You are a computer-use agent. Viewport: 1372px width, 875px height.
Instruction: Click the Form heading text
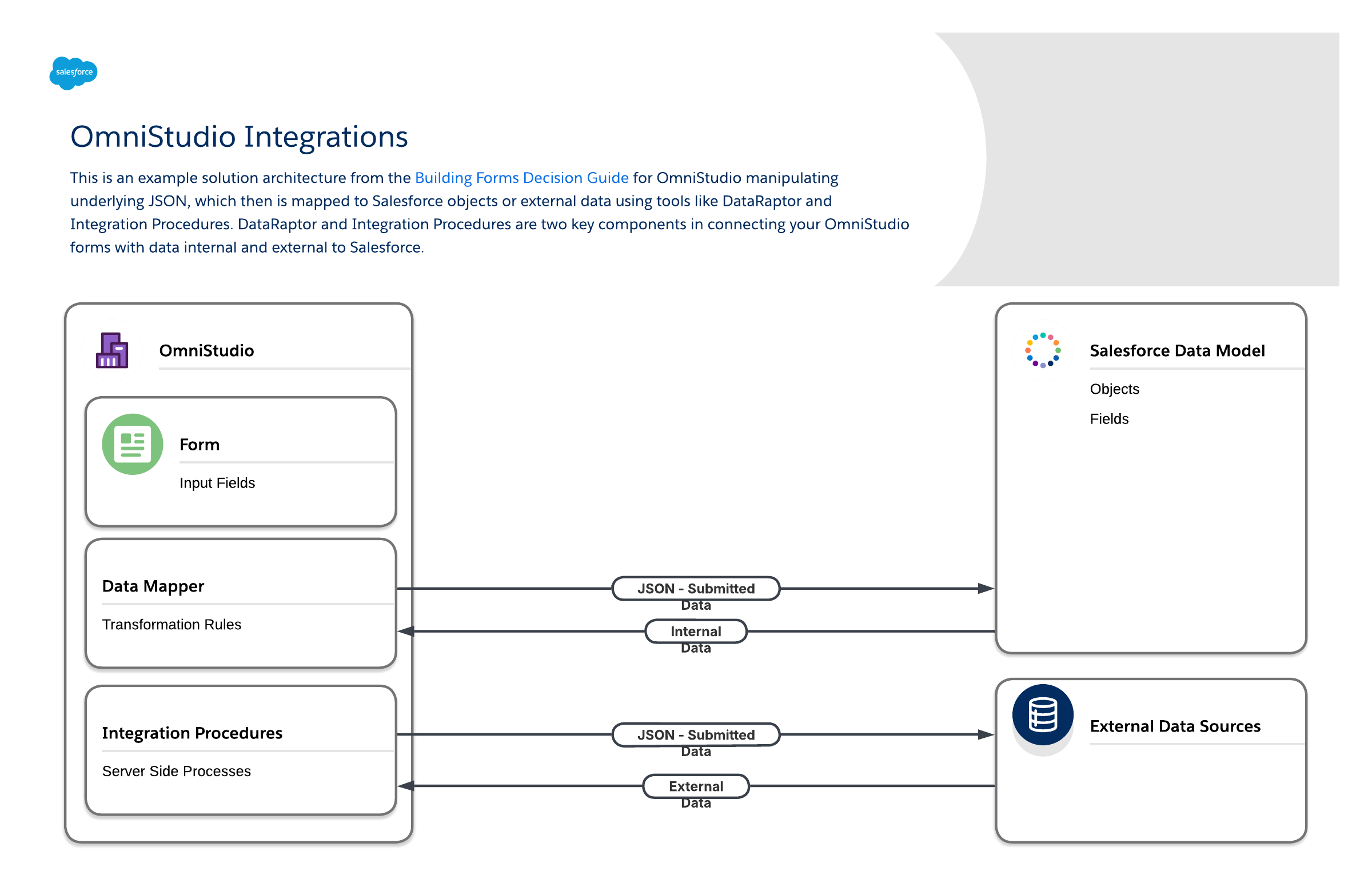click(x=200, y=444)
